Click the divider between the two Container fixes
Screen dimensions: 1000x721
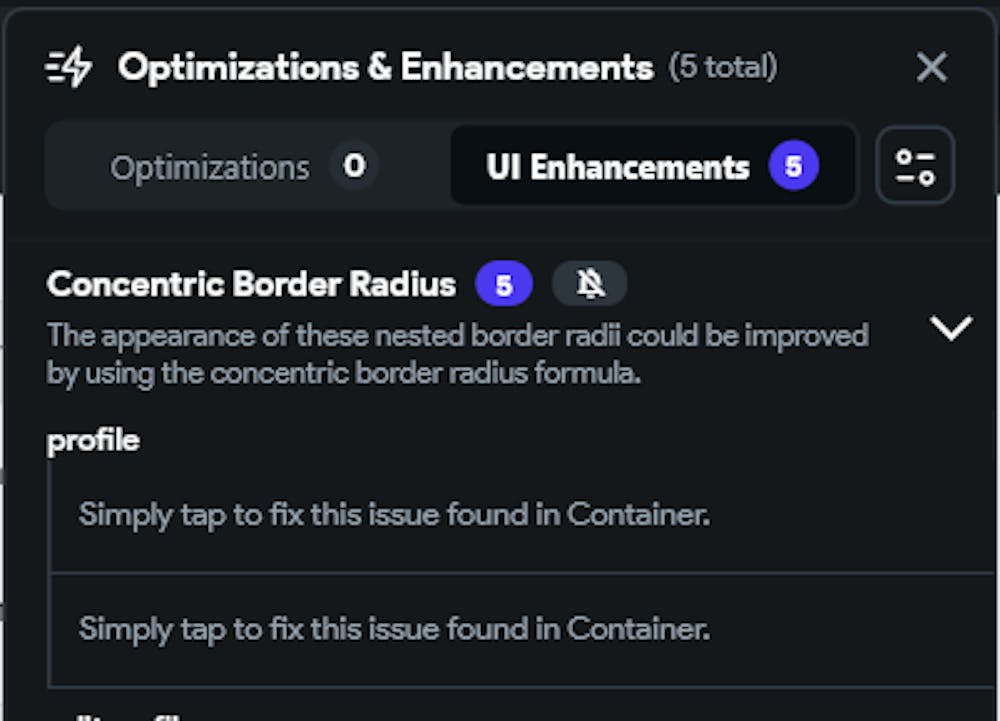[520, 573]
